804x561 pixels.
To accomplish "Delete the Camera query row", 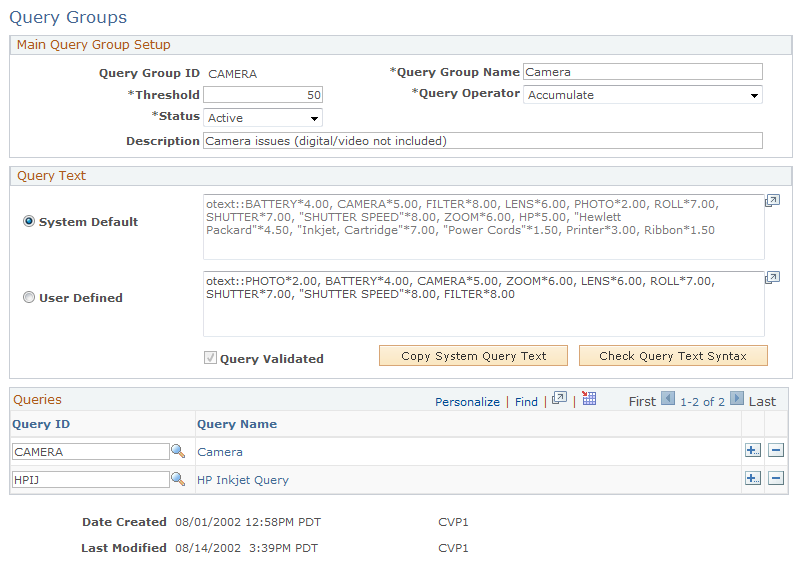I will point(776,450).
